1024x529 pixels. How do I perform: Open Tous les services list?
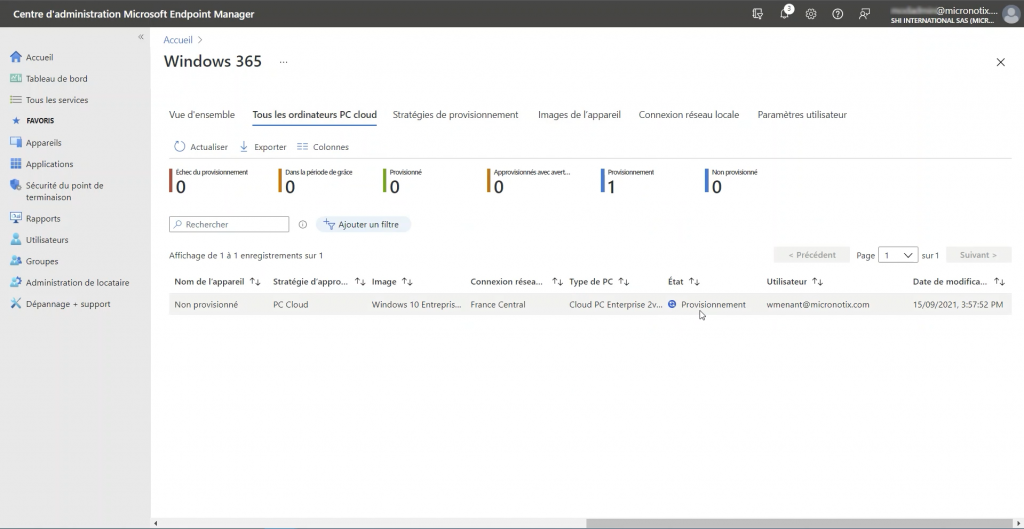tap(57, 100)
